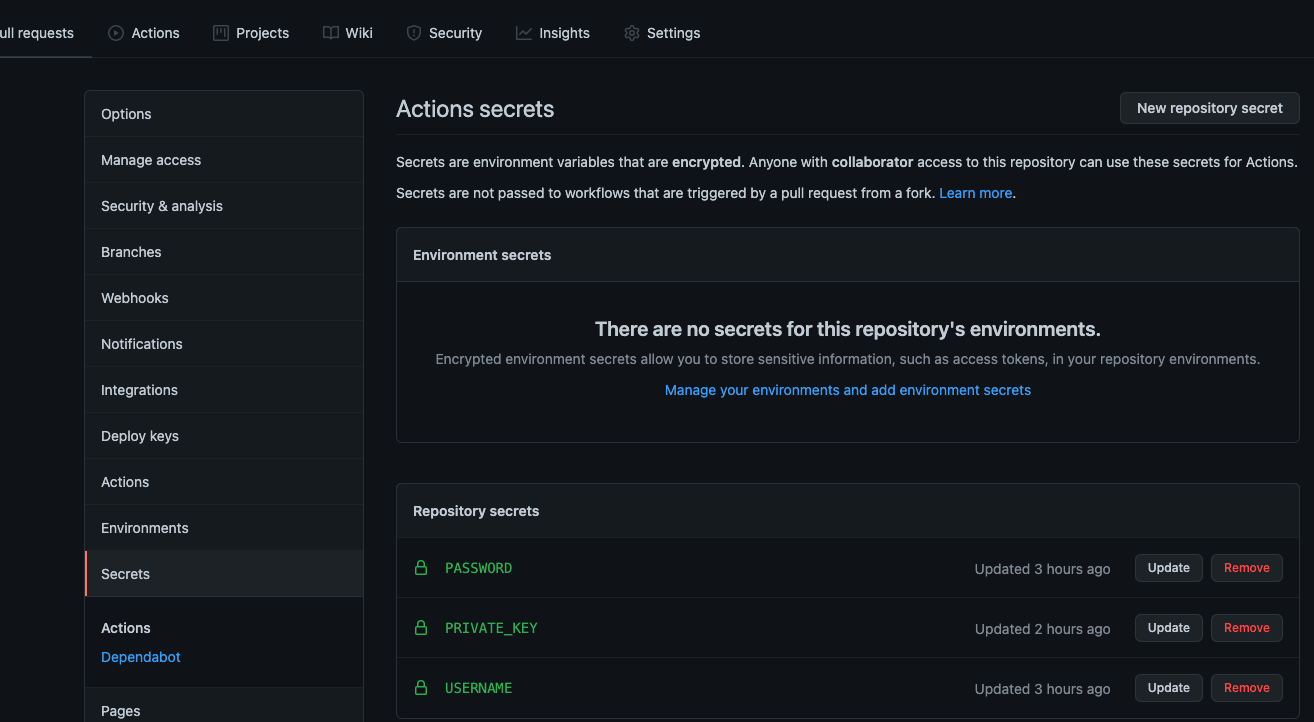
Task: Open Dependabot secrets section
Action: pos(141,657)
